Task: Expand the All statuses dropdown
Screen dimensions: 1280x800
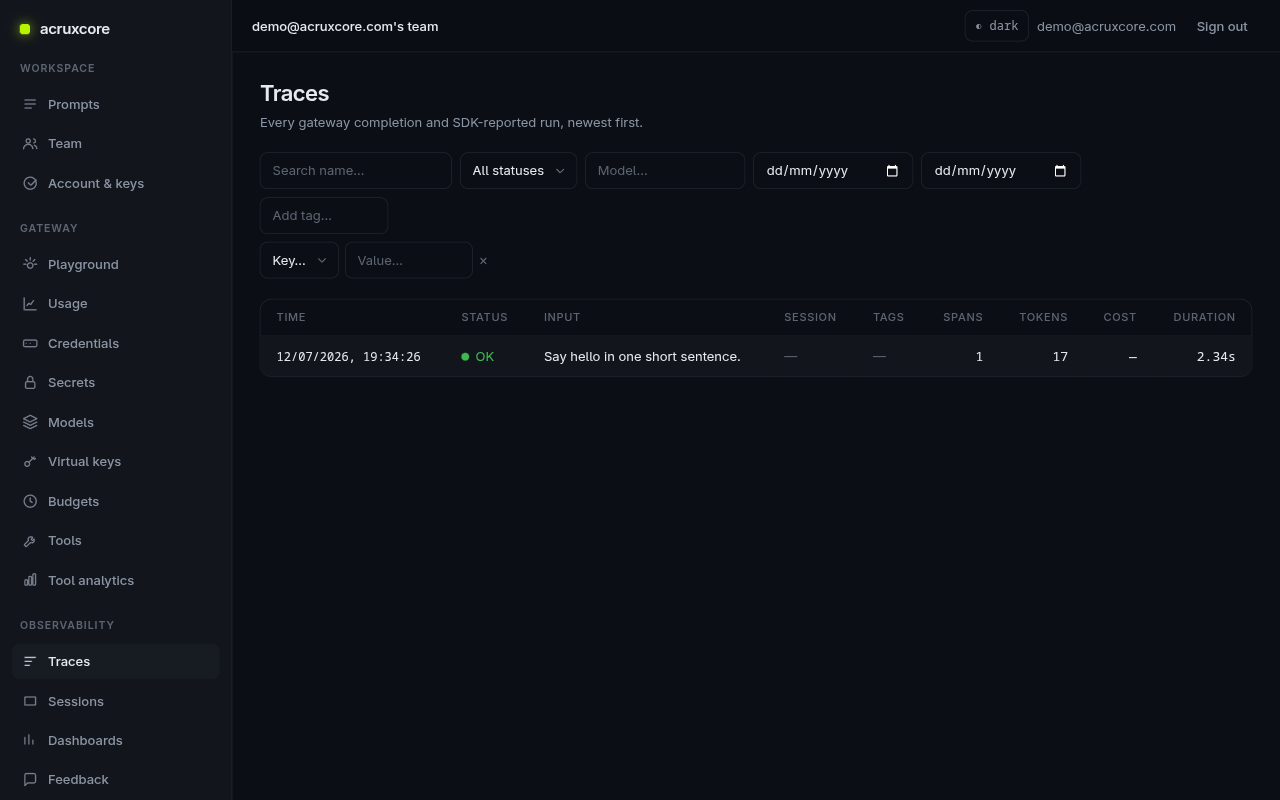Action: click(x=518, y=171)
